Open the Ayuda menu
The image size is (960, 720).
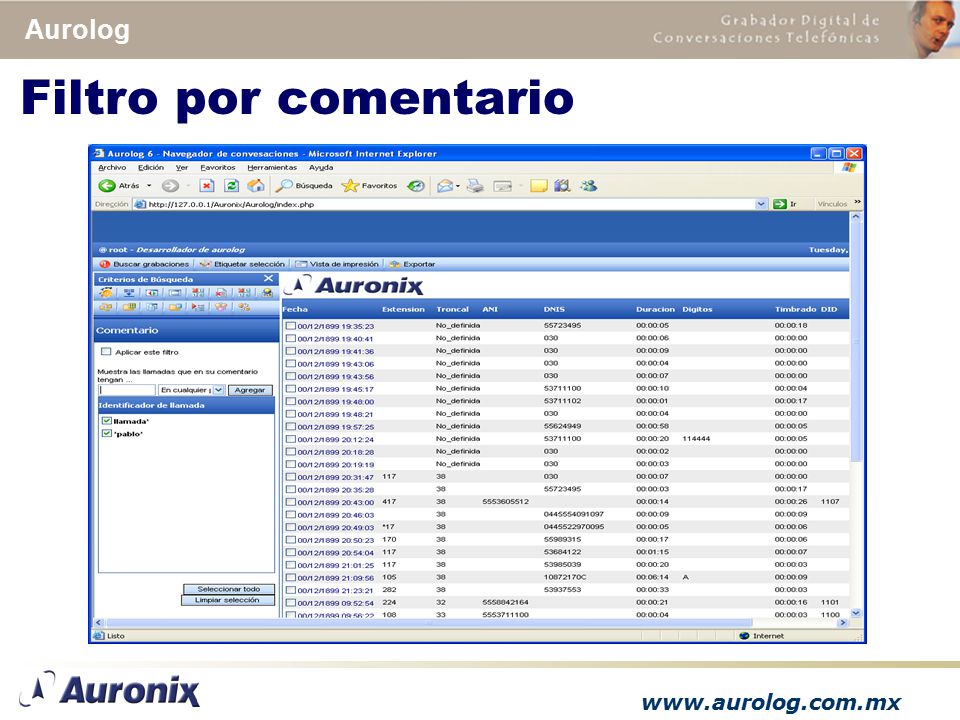point(321,167)
